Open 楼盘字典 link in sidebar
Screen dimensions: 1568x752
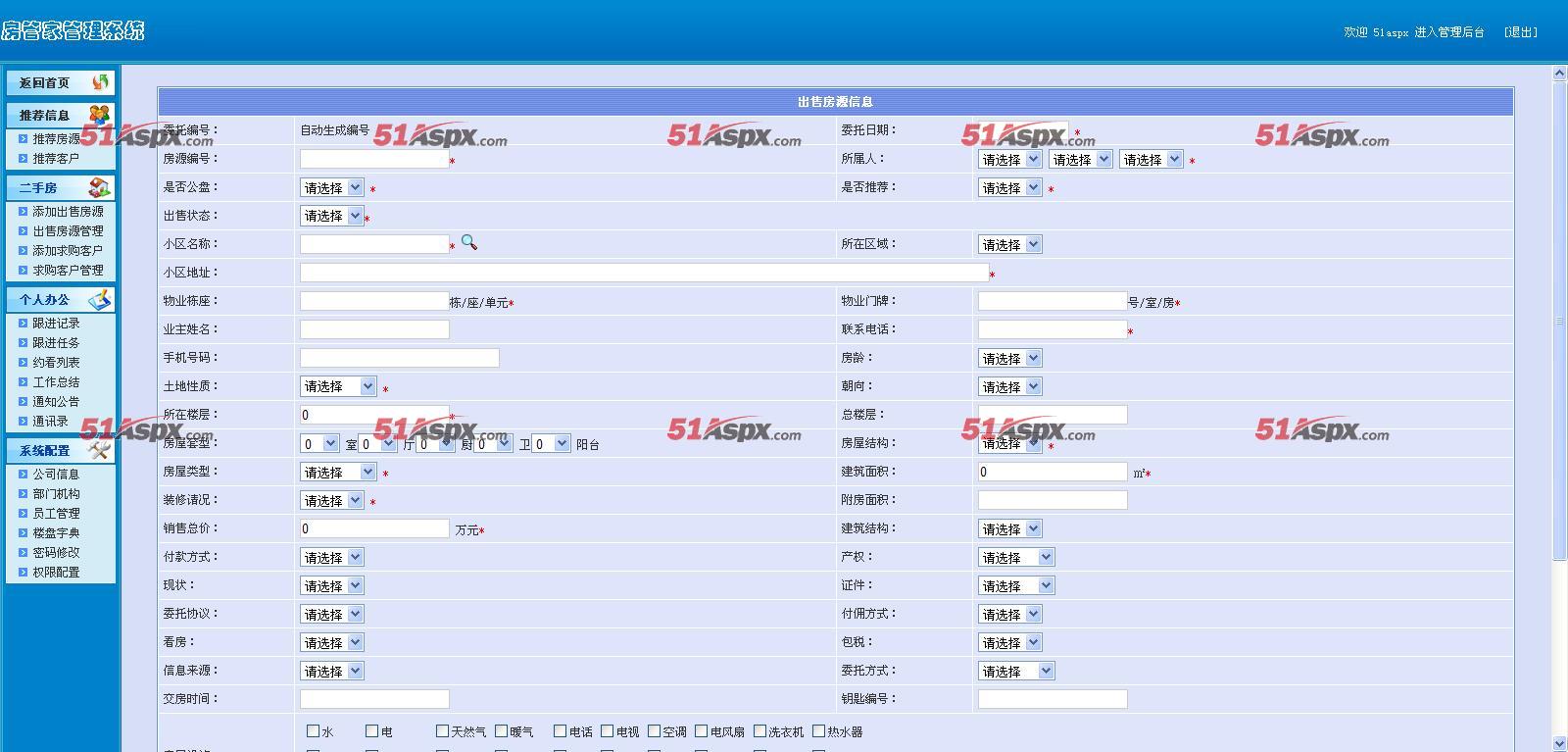coord(56,532)
